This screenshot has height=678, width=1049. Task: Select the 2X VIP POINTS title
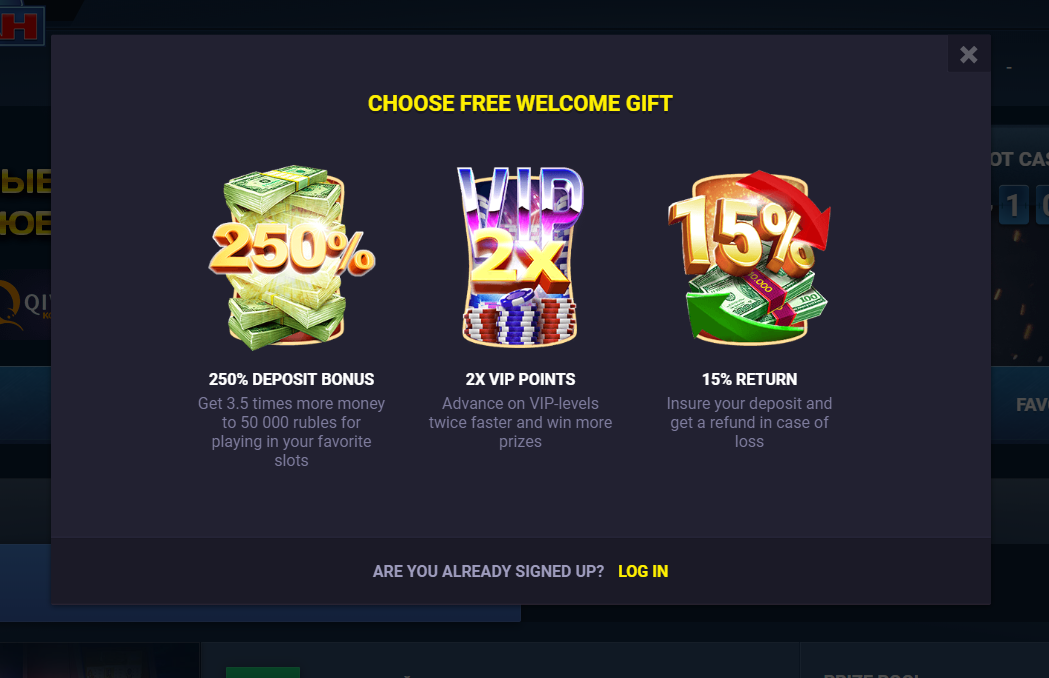pyautogui.click(x=520, y=379)
